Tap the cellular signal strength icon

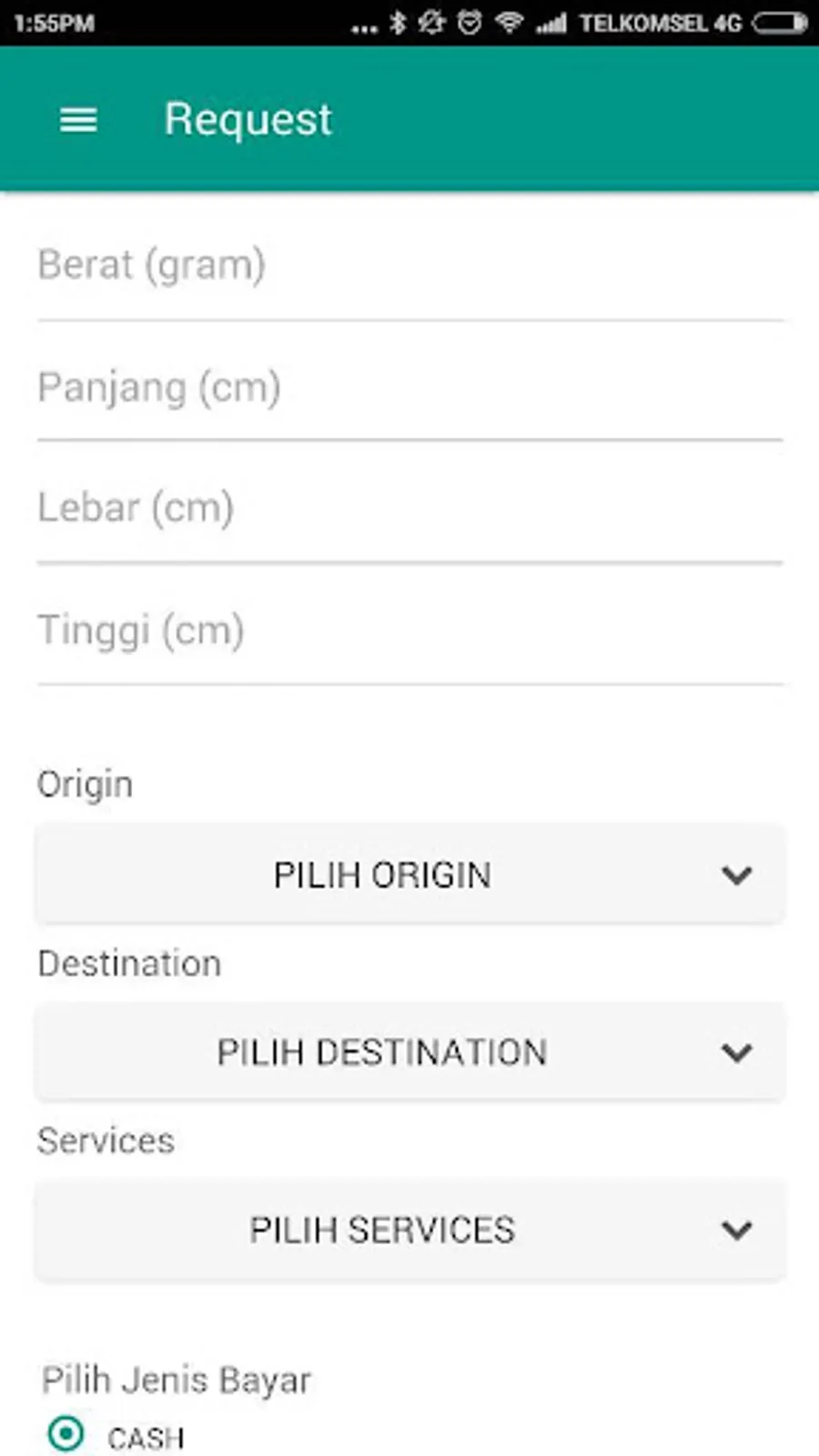click(x=551, y=23)
